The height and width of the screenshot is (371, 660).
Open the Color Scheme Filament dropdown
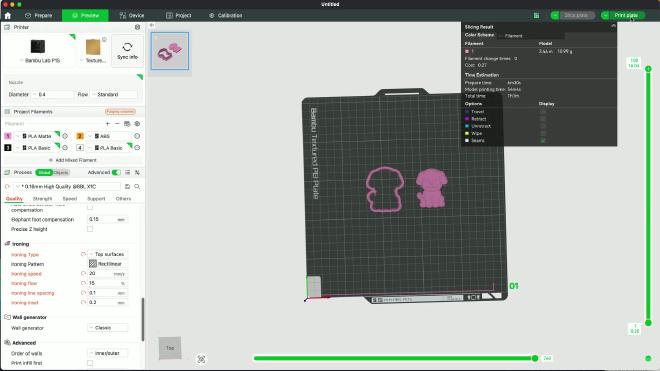point(531,36)
